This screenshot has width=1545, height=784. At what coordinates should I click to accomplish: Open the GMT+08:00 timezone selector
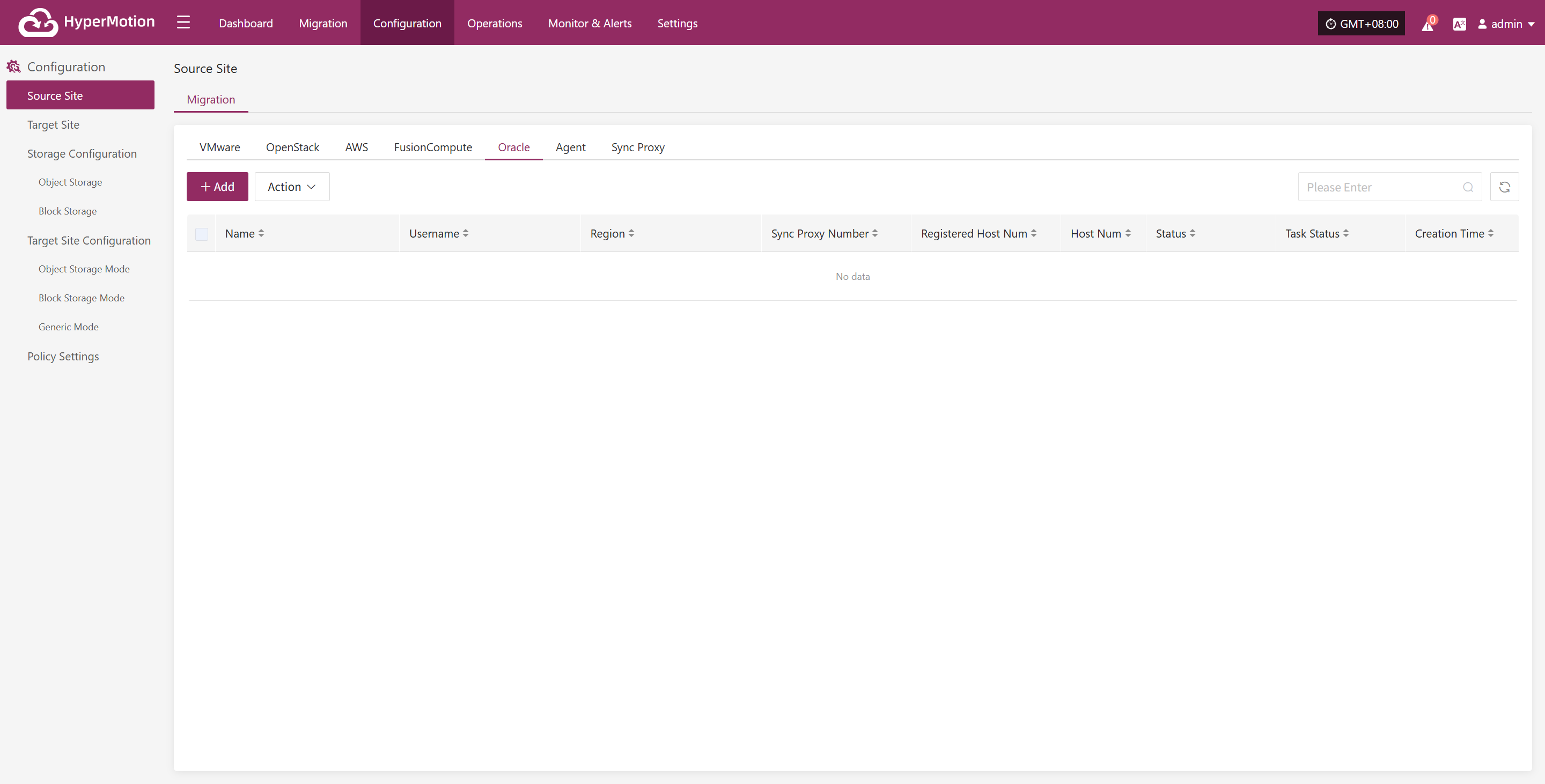tap(1361, 24)
